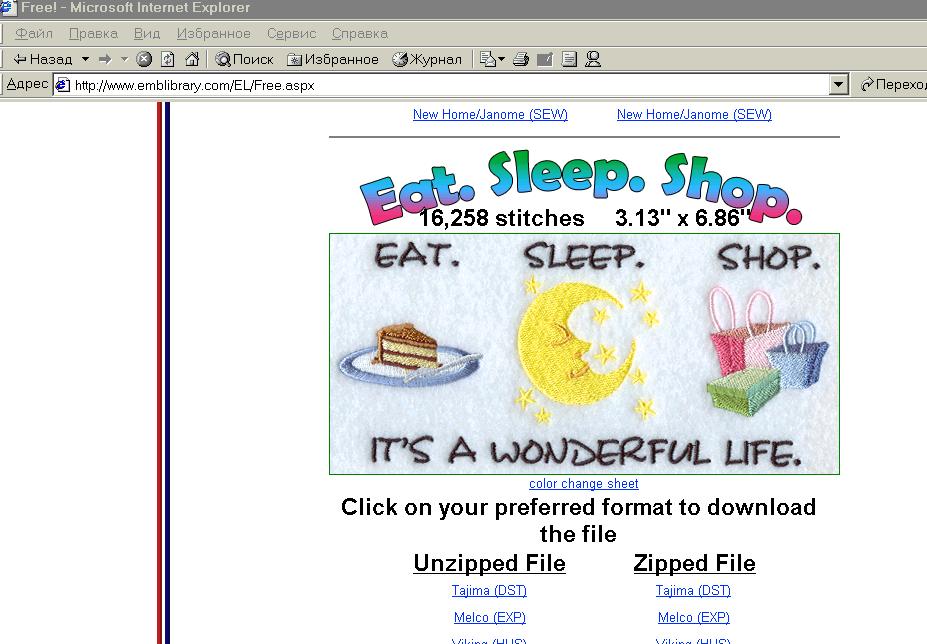Open the forward history dropdown arrow

coord(124,59)
